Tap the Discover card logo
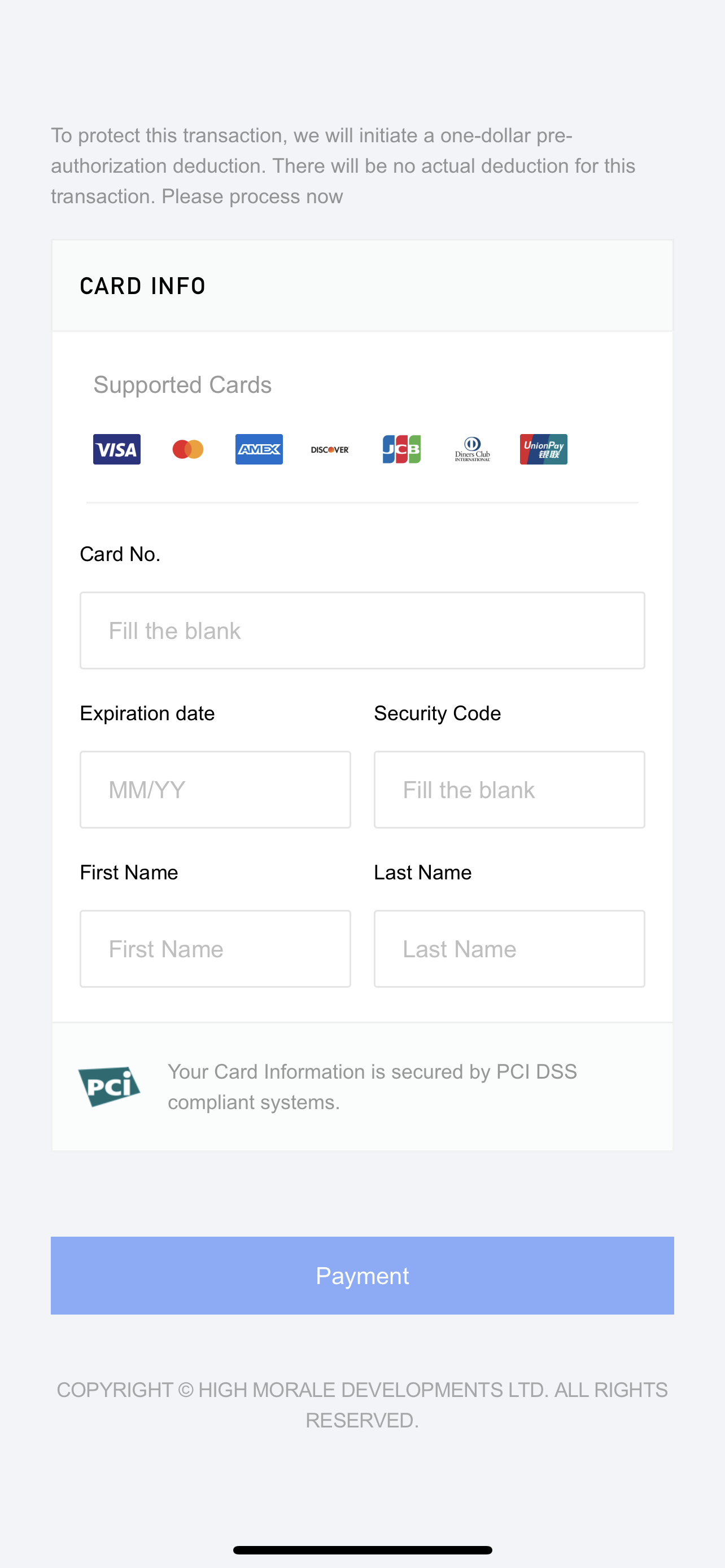The height and width of the screenshot is (1568, 725). pos(330,450)
